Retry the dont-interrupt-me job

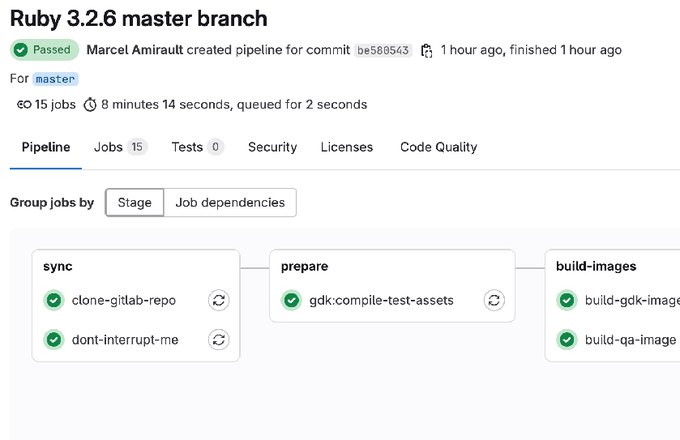[219, 339]
